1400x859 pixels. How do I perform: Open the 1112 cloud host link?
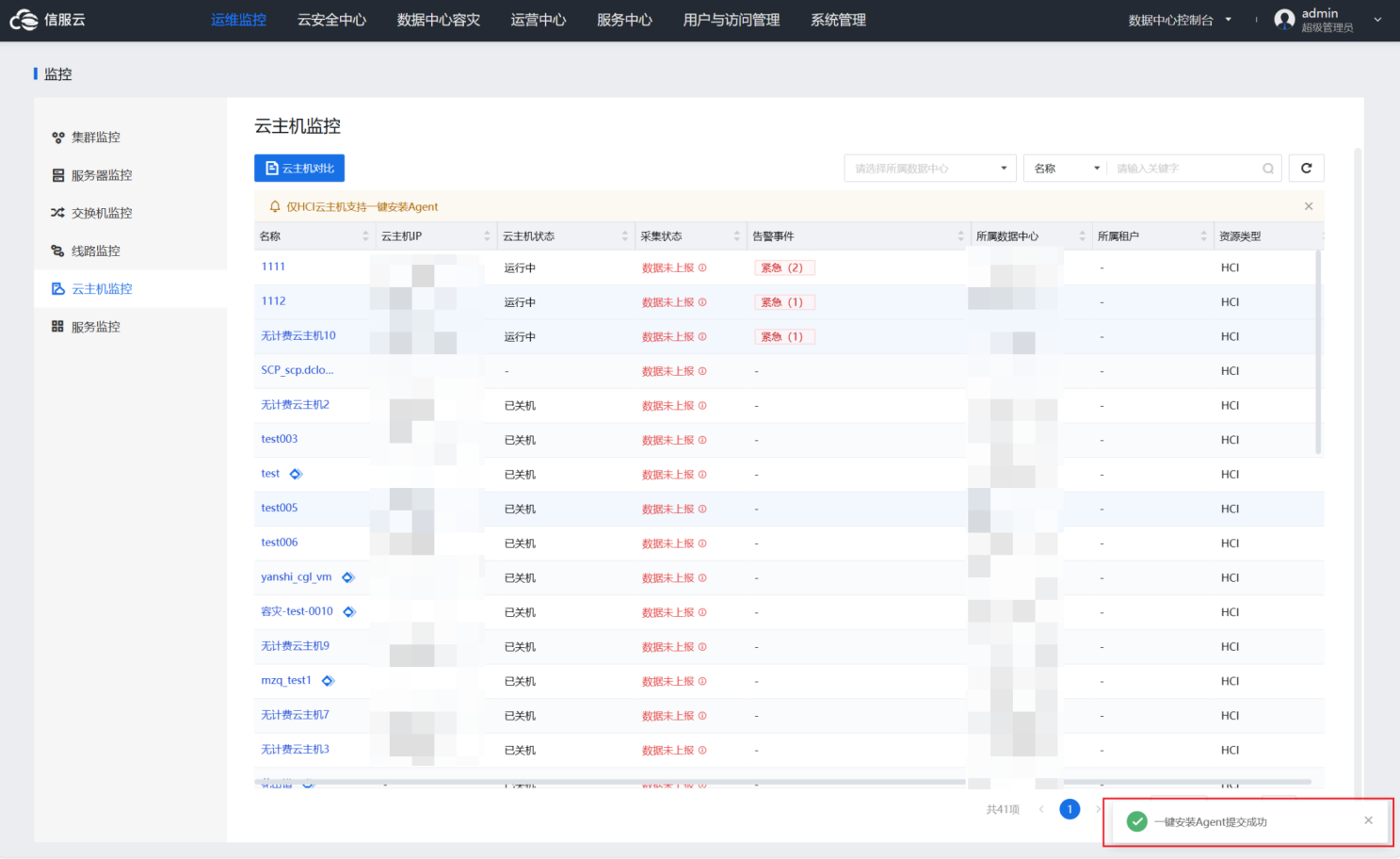tap(273, 301)
